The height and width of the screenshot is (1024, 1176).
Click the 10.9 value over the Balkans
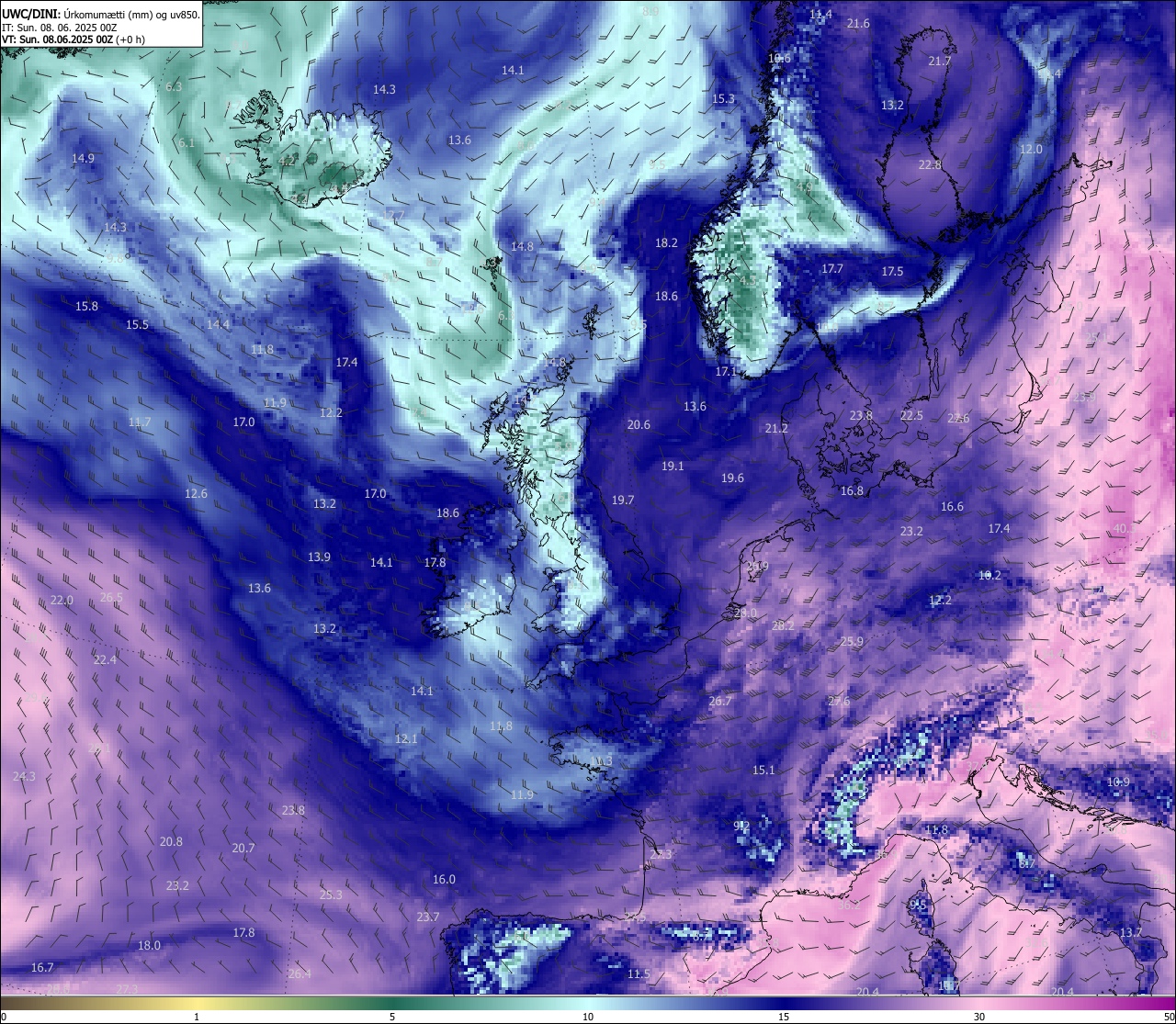1118,782
